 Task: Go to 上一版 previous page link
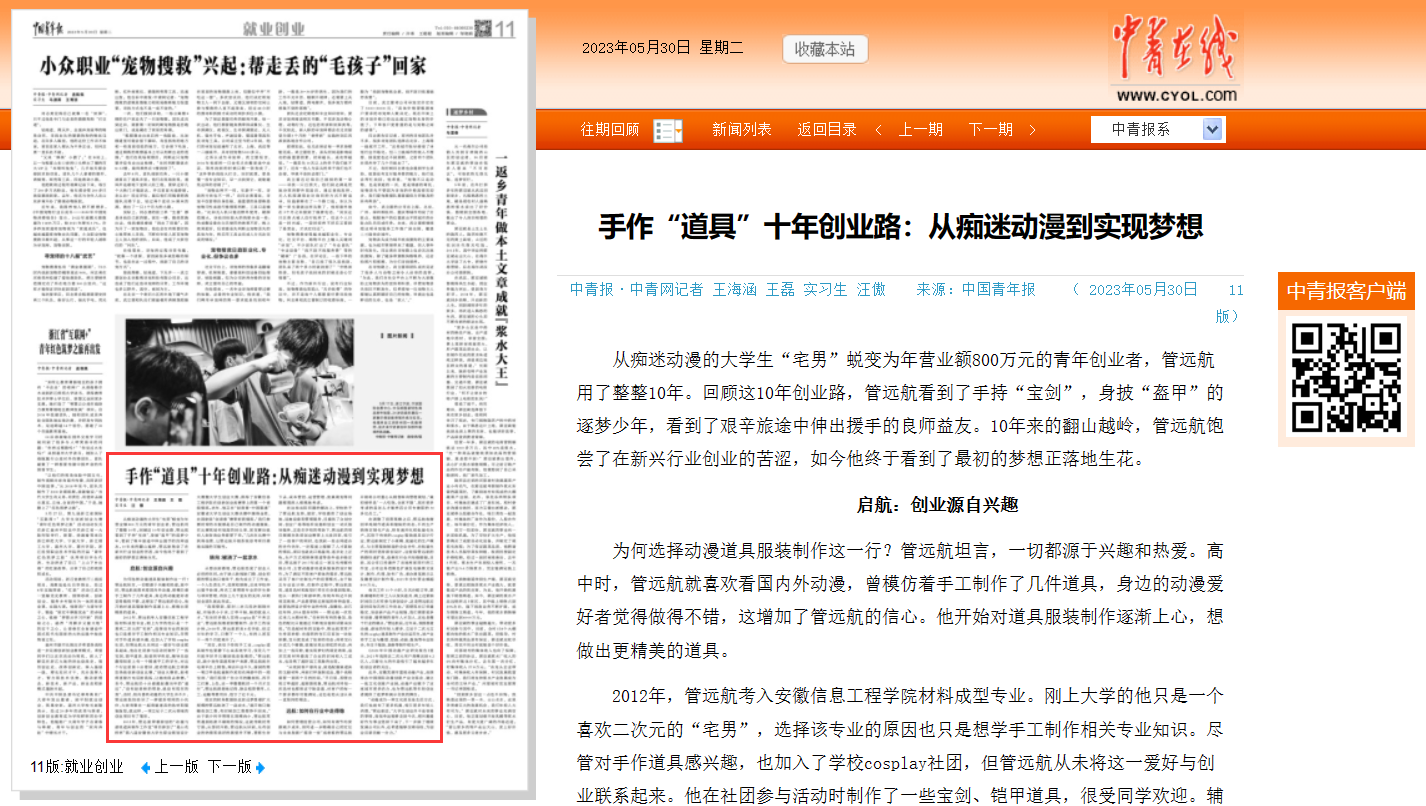pyautogui.click(x=176, y=767)
